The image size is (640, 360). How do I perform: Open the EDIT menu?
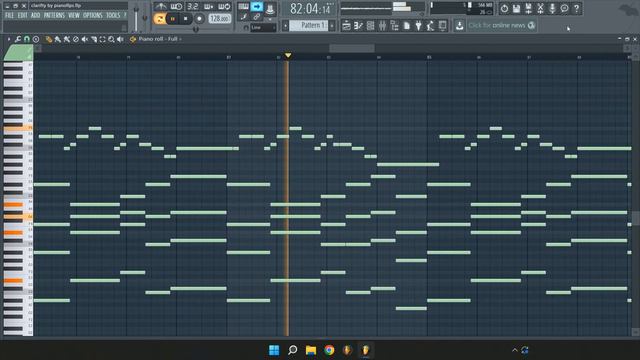coord(22,16)
